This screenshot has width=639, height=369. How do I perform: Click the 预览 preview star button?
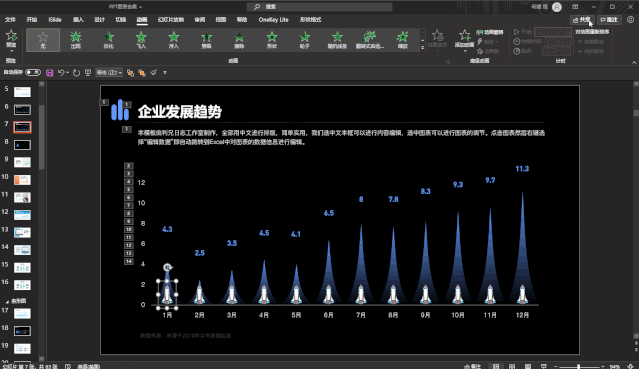[x=11, y=38]
